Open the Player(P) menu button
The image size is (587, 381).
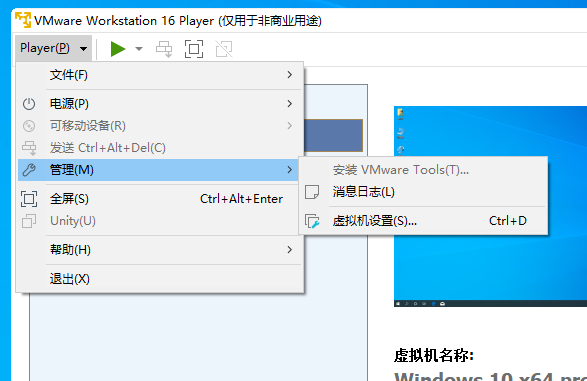click(54, 48)
